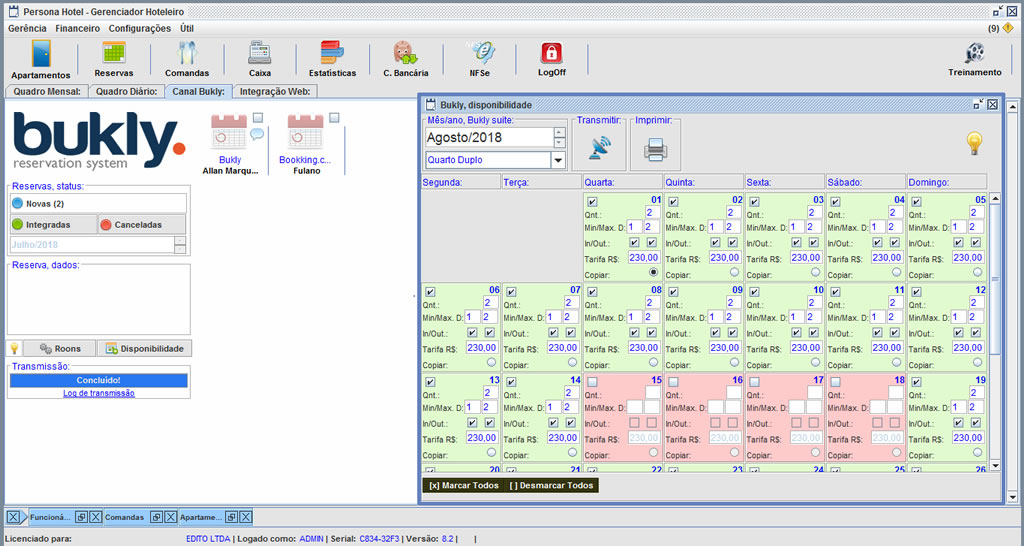Click the lightbulb tip in Bukly disponibilidade

974,142
